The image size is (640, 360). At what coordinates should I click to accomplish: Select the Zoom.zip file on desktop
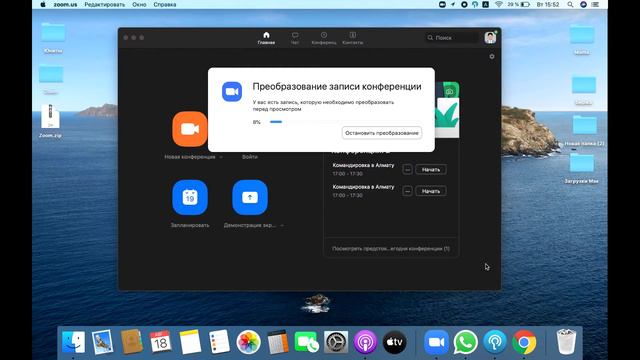pos(50,121)
